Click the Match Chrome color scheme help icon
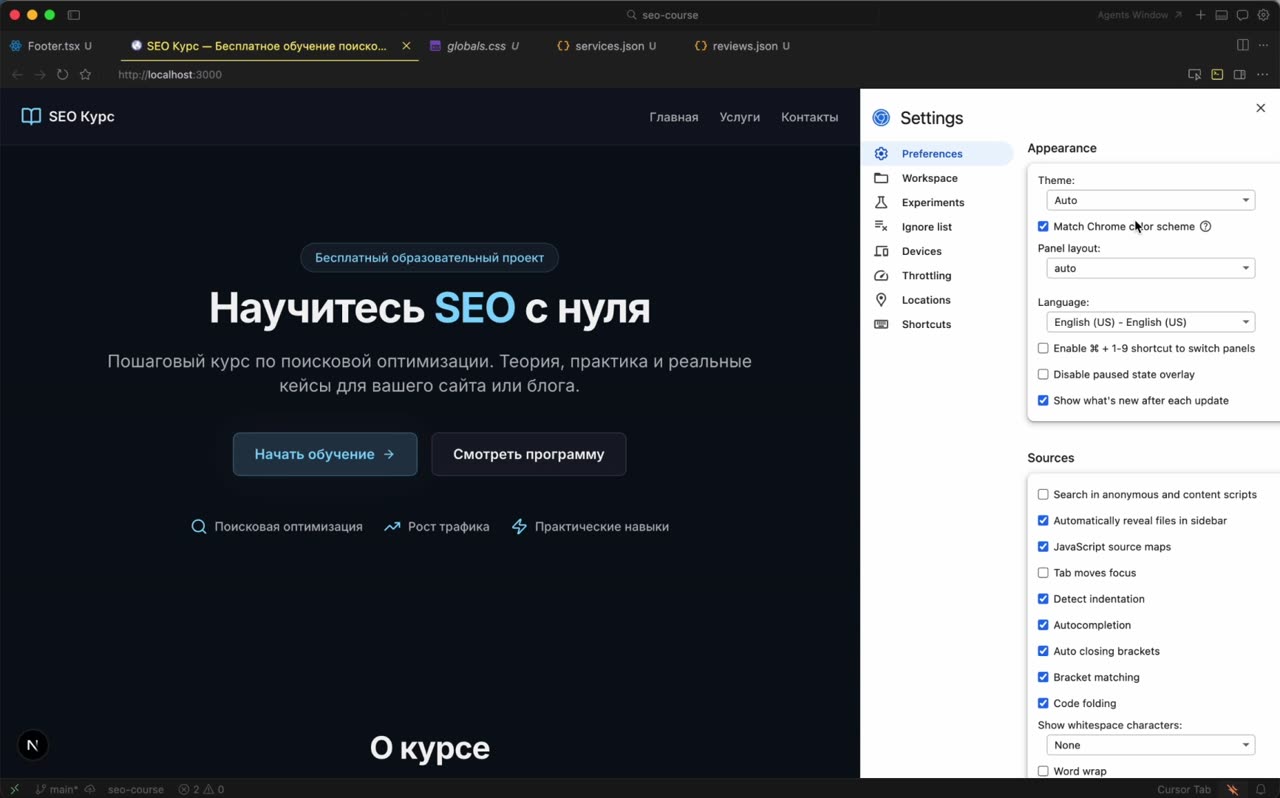Image resolution: width=1280 pixels, height=798 pixels. [x=1205, y=227]
